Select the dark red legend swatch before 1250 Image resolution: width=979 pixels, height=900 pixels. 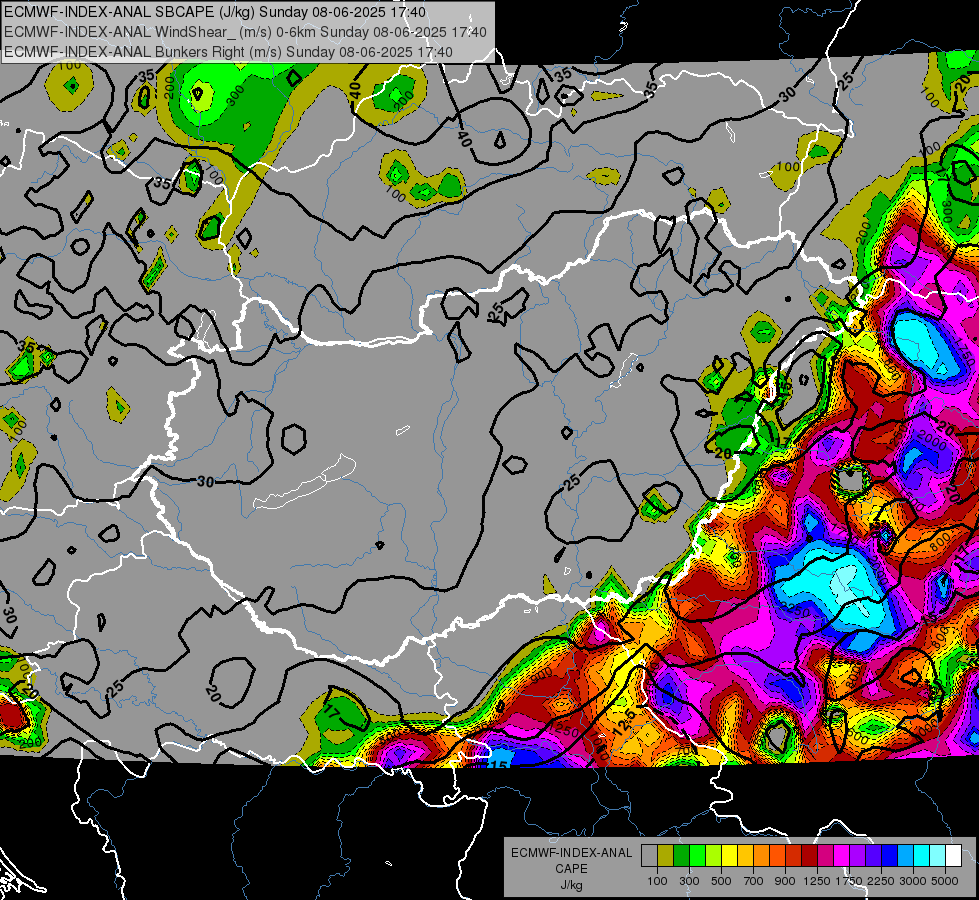809,856
